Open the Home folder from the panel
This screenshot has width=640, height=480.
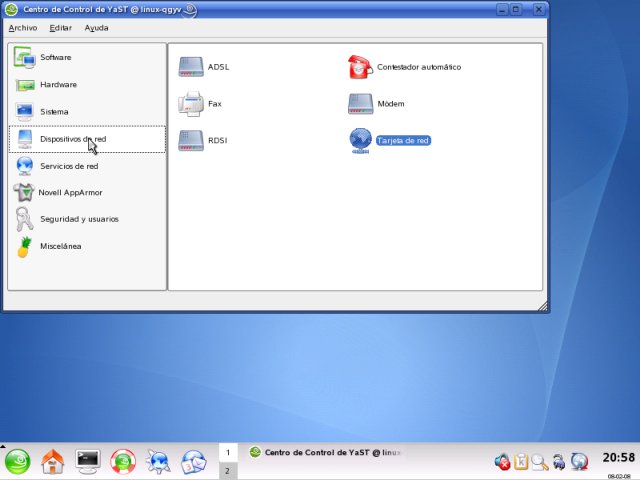click(53, 462)
